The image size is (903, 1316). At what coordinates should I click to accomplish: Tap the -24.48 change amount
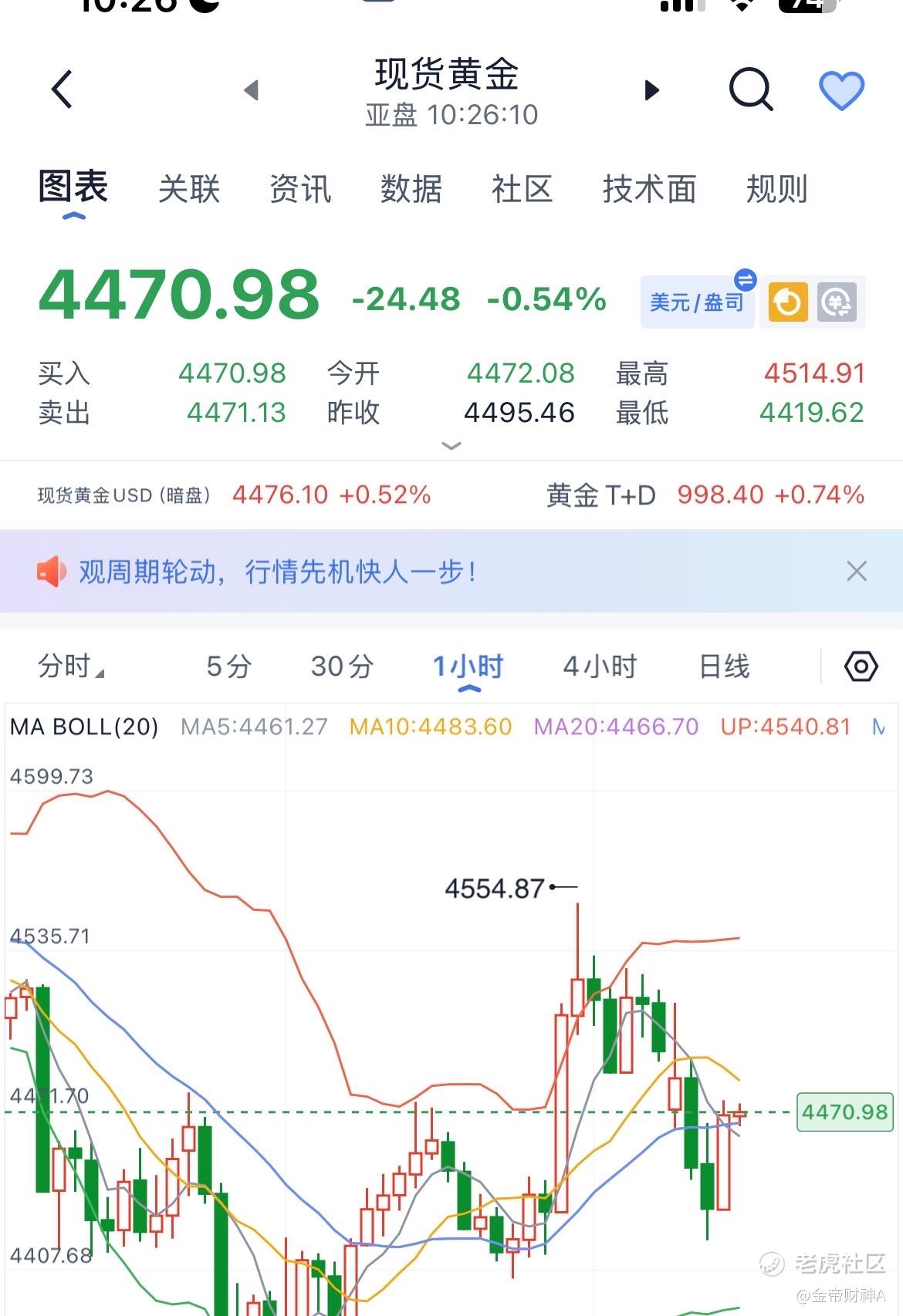coord(406,299)
